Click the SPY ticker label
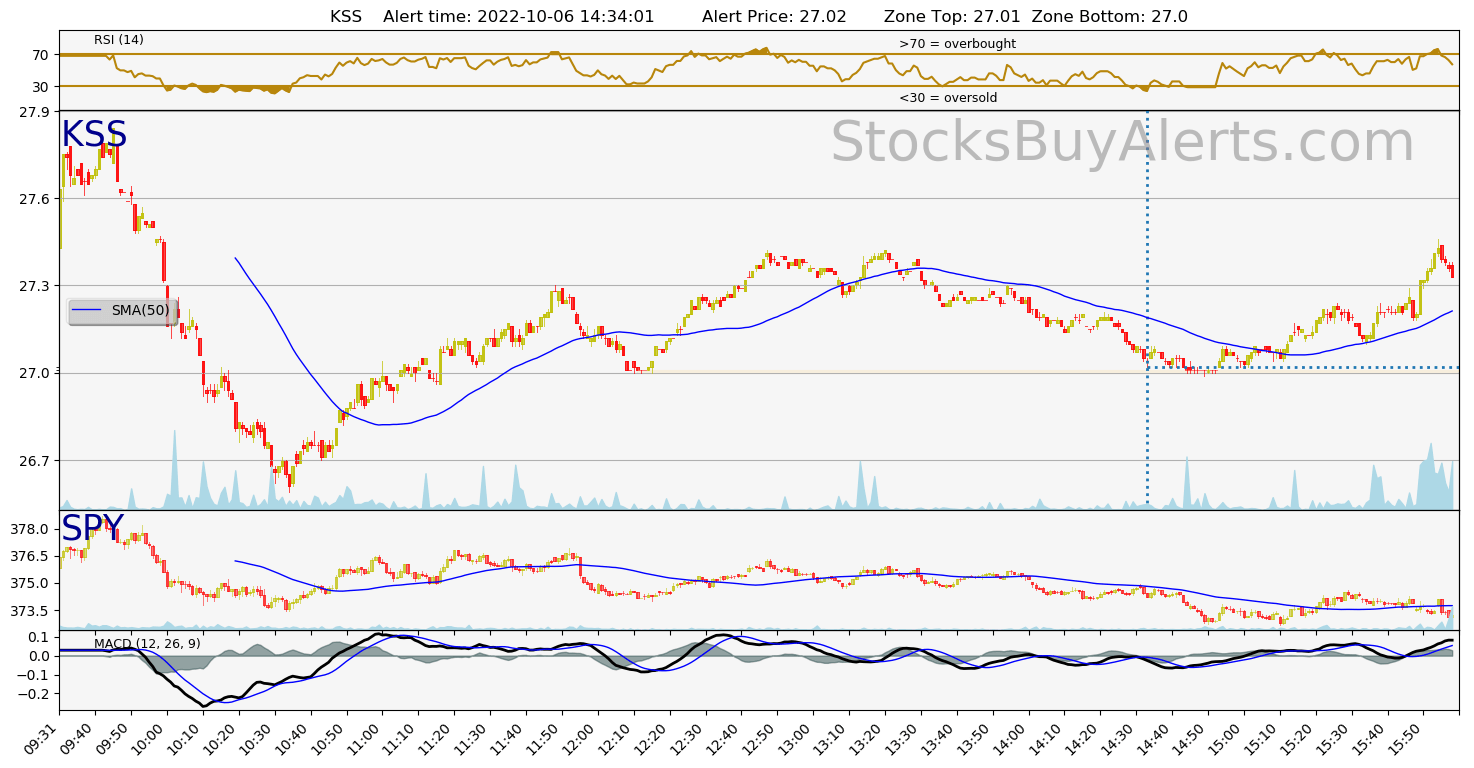 93,528
